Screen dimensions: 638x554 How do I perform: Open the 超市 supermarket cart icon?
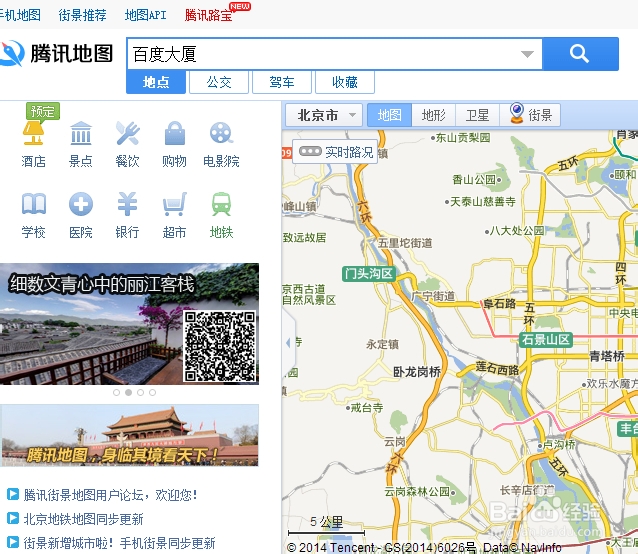[x=175, y=204]
